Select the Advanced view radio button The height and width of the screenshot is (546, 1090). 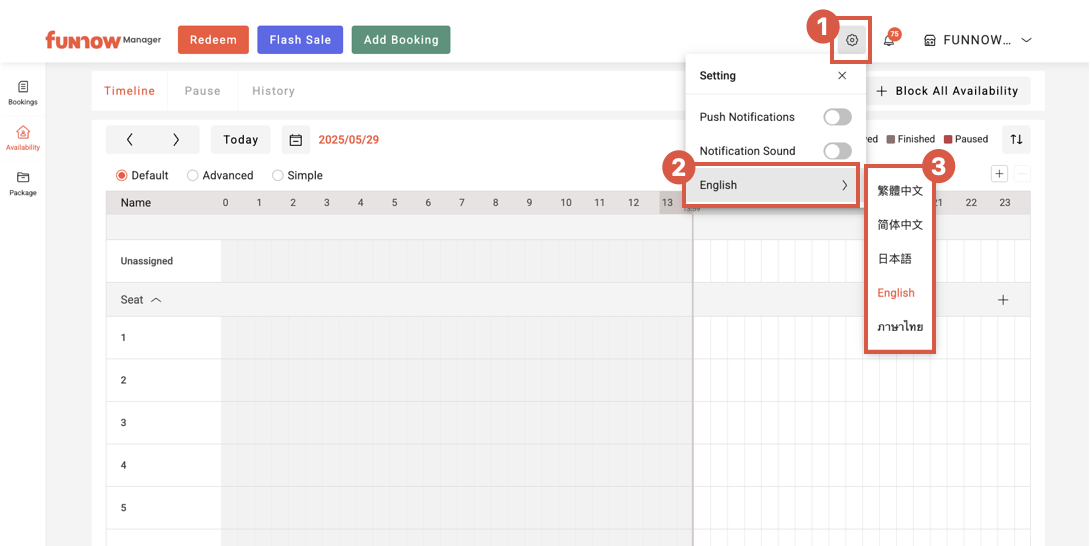pos(193,176)
